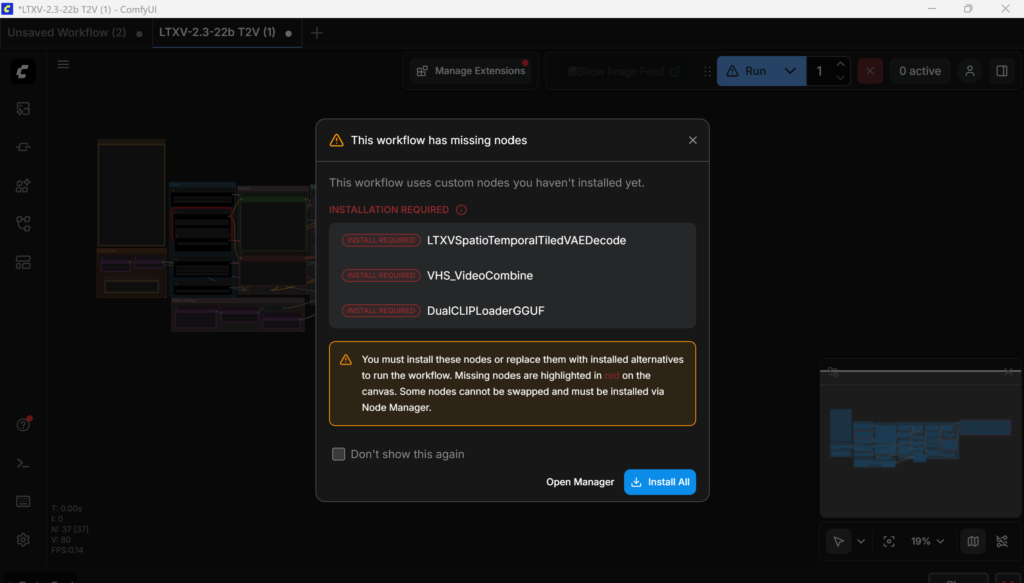
Task: Click the Open Manager button
Action: point(580,481)
